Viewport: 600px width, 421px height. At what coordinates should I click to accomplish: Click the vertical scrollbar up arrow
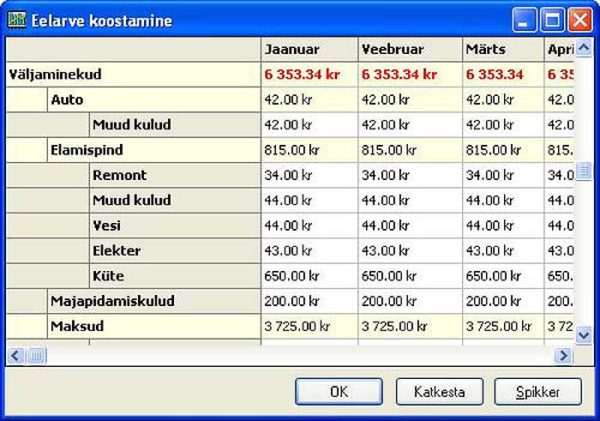585,47
